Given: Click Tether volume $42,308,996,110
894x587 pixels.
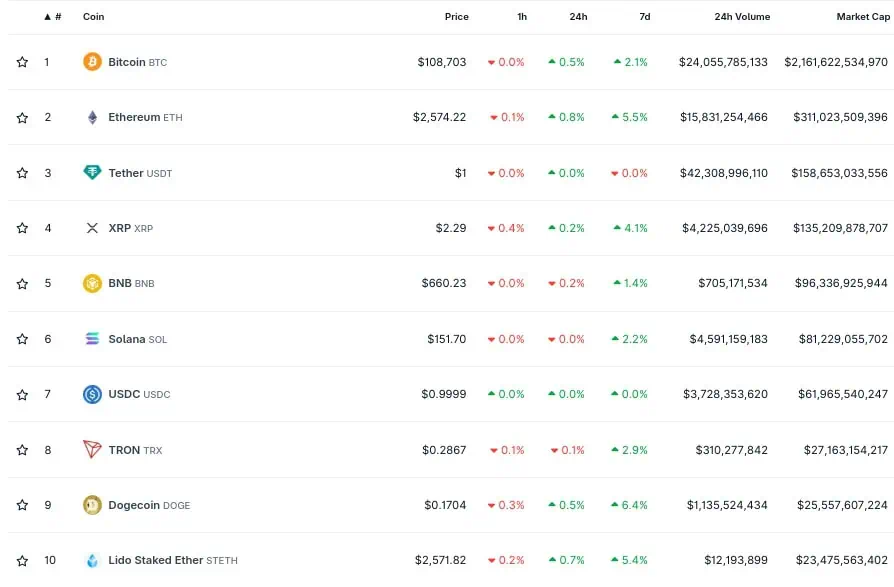Looking at the screenshot, I should pyautogui.click(x=724, y=173).
